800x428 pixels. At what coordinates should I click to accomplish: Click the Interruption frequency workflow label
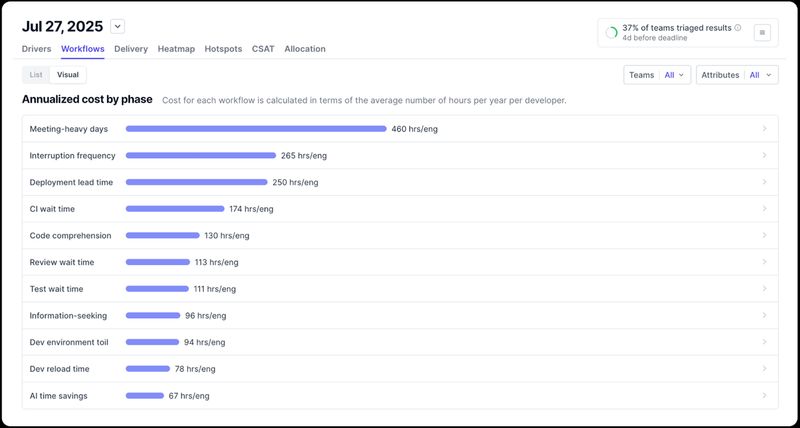(x=72, y=156)
